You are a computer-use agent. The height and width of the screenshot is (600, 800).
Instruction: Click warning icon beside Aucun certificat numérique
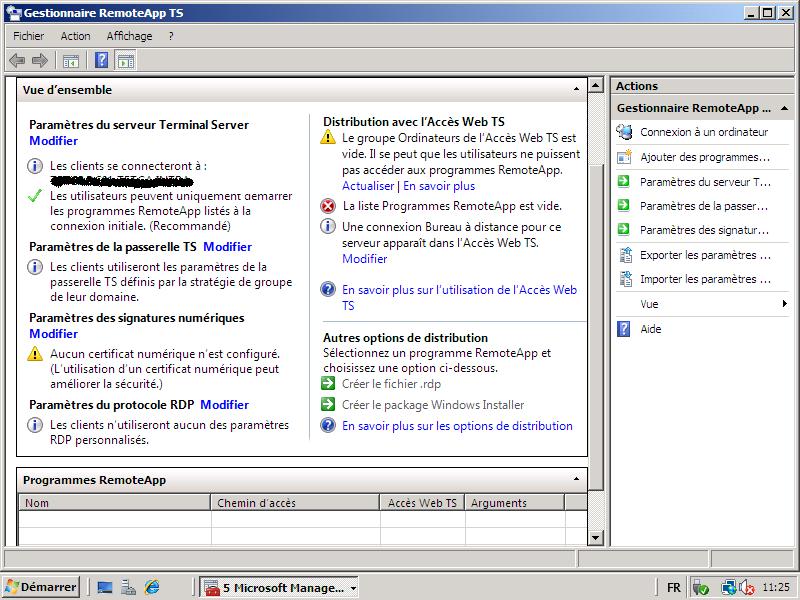[35, 353]
